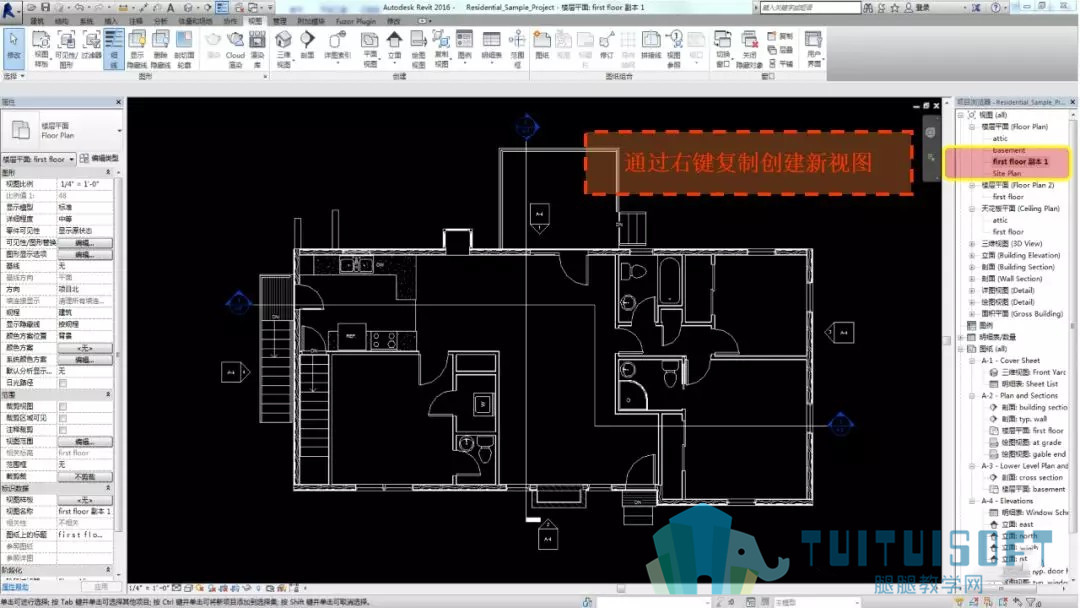This screenshot has width=1080, height=608.
Task: Select the attic view under Floor Plan
Action: pyautogui.click(x=1000, y=138)
